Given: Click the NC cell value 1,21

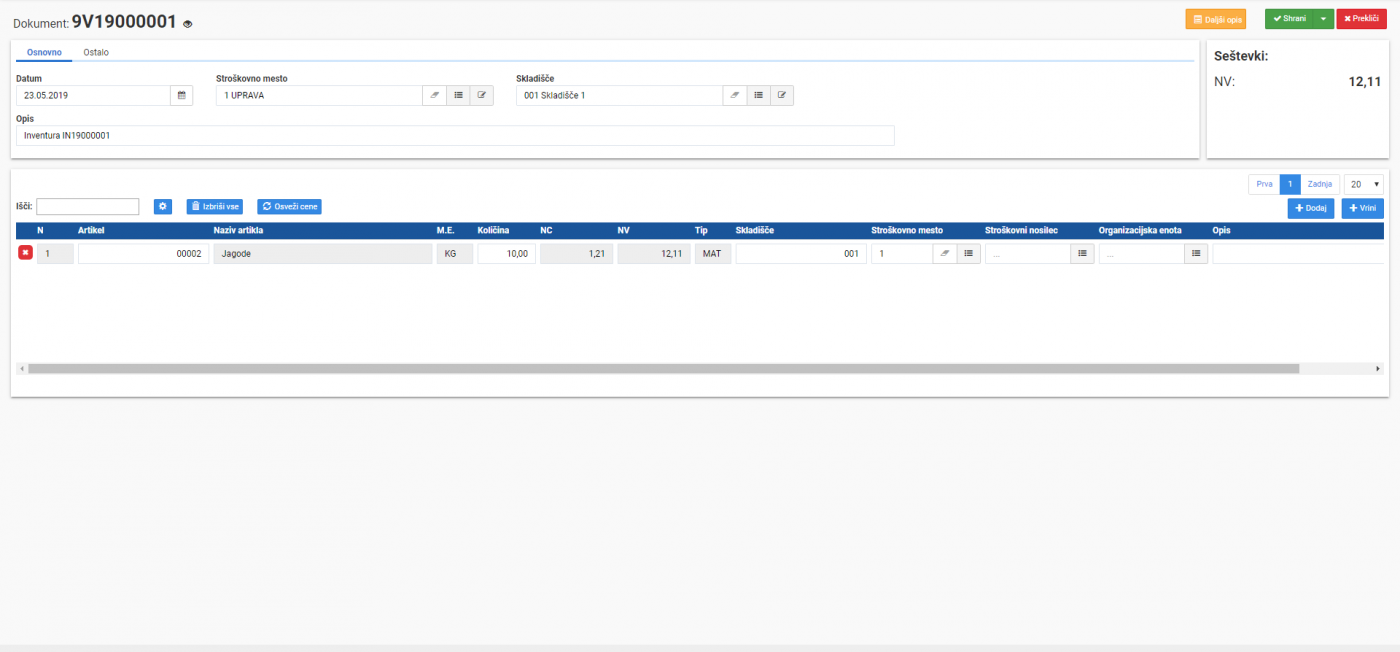Looking at the screenshot, I should (576, 254).
